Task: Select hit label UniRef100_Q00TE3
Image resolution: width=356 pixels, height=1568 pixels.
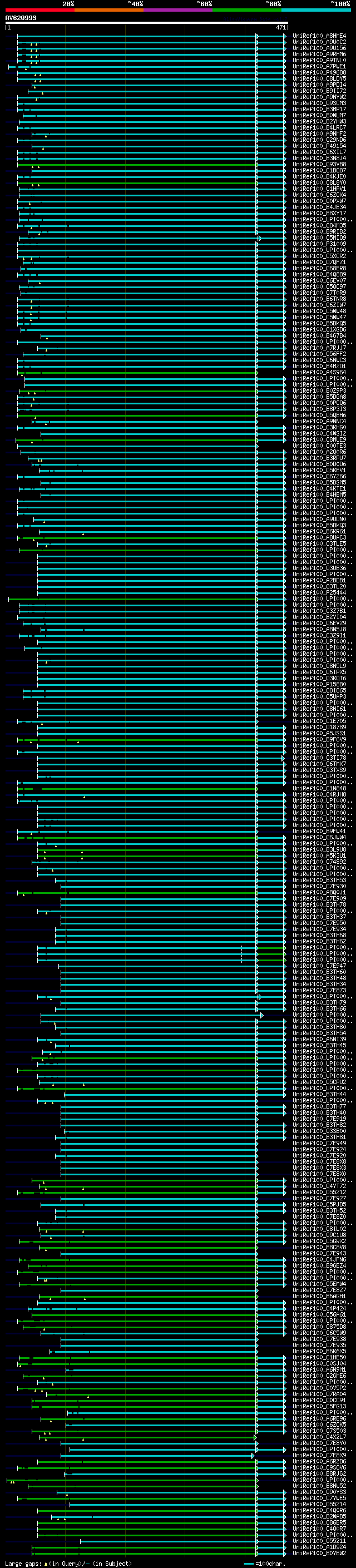Action: [319, 446]
